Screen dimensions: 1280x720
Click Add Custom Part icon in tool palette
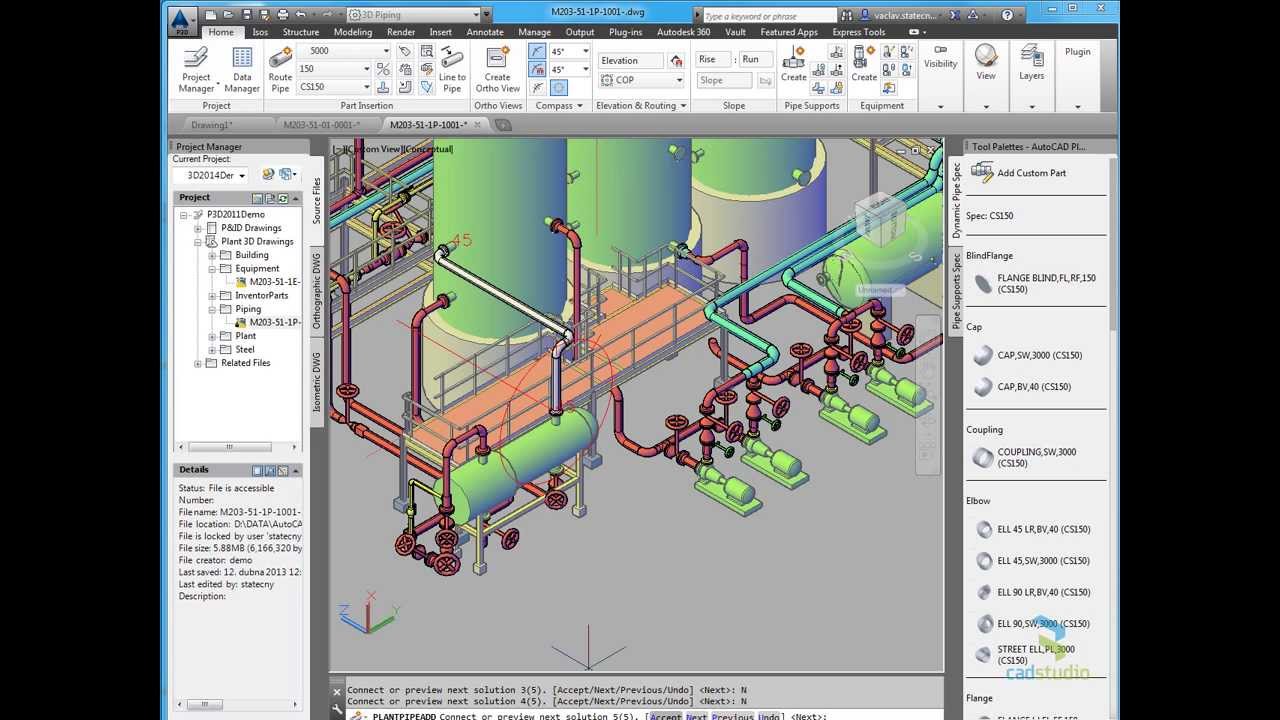pyautogui.click(x=982, y=172)
